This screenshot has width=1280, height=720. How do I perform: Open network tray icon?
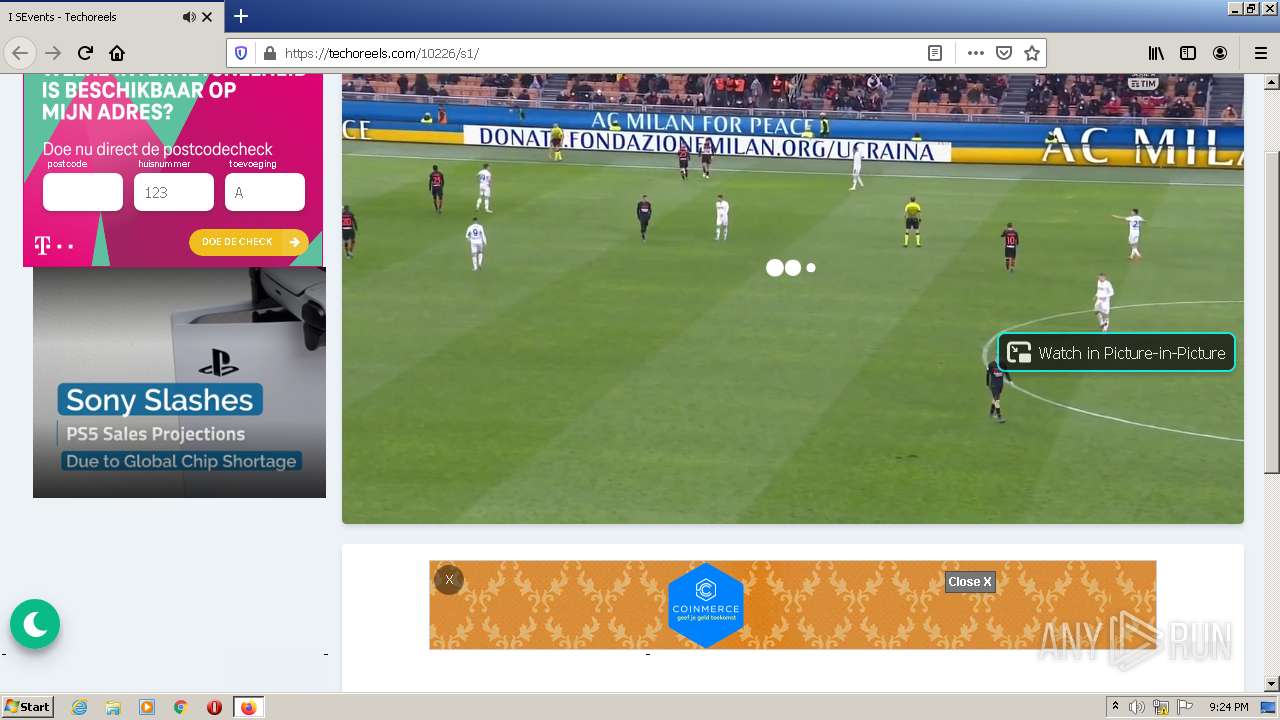pyautogui.click(x=1161, y=707)
